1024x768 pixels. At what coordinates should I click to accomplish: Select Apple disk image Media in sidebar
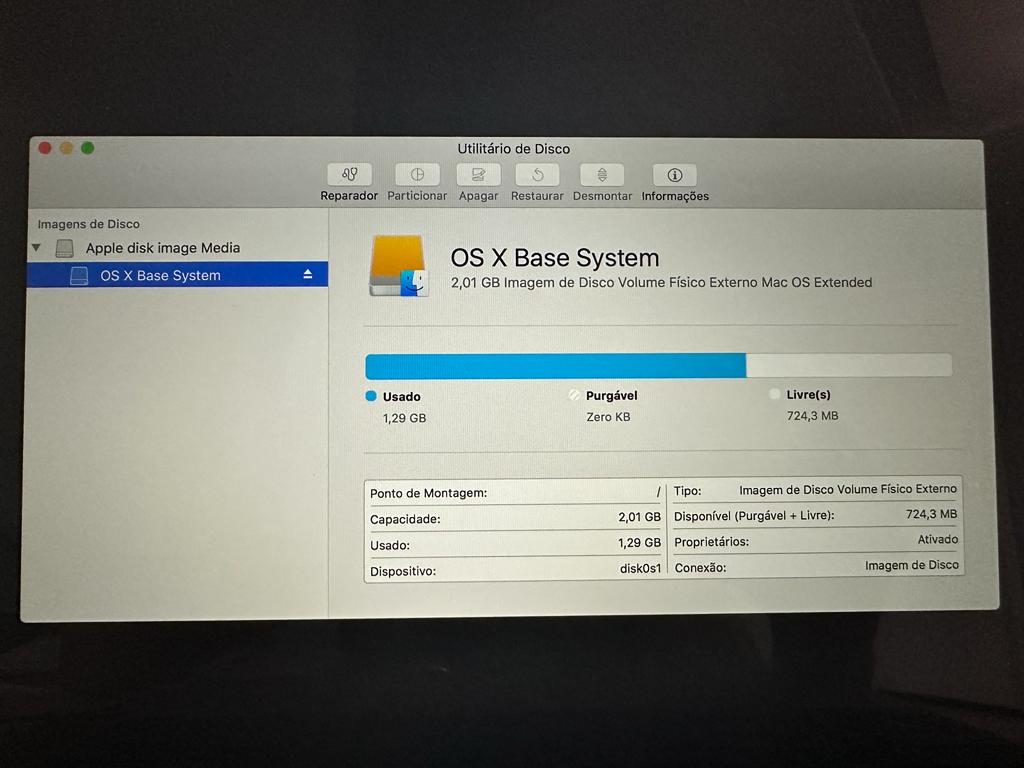(163, 248)
